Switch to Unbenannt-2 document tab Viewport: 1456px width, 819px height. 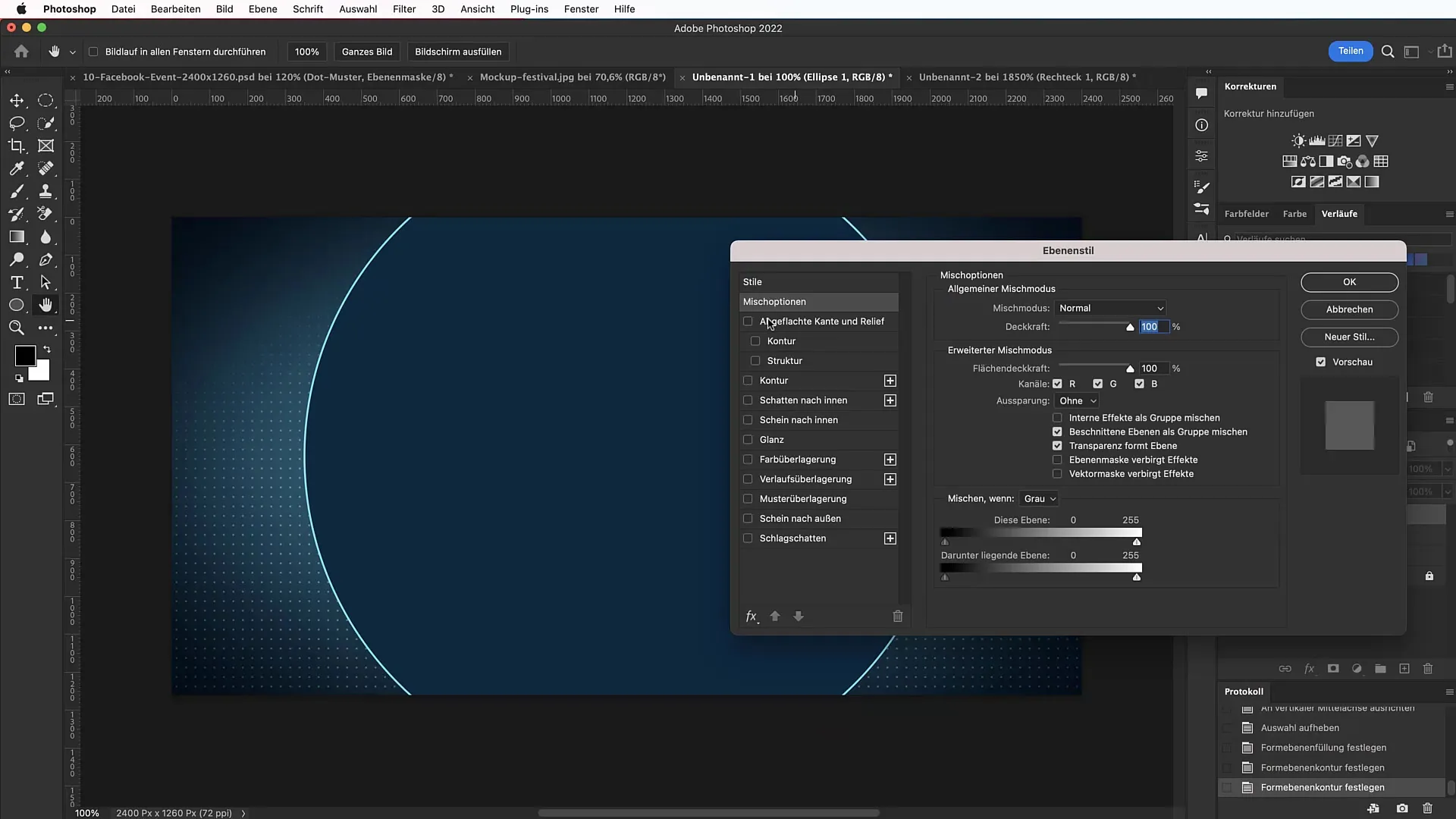point(1028,77)
